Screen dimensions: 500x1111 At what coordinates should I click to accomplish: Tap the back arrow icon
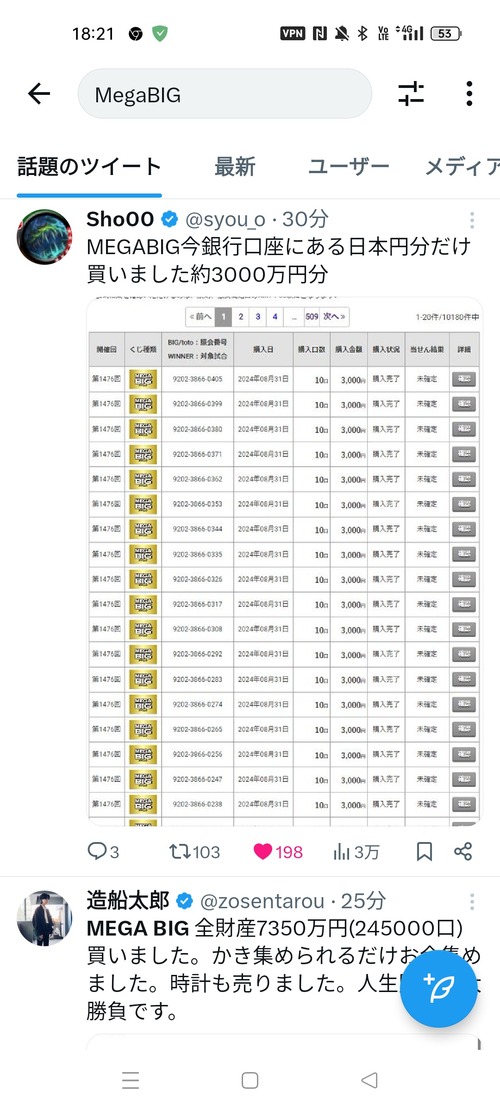pyautogui.click(x=39, y=94)
